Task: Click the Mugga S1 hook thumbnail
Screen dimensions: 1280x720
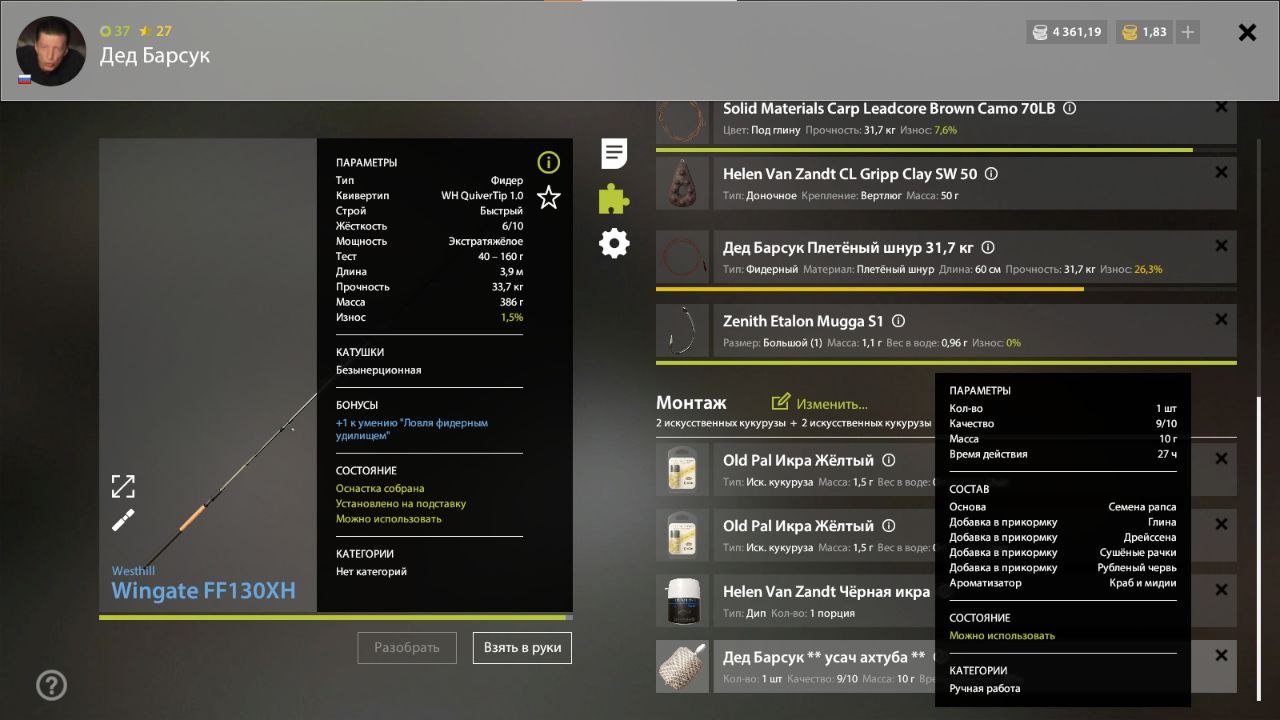Action: [x=682, y=331]
